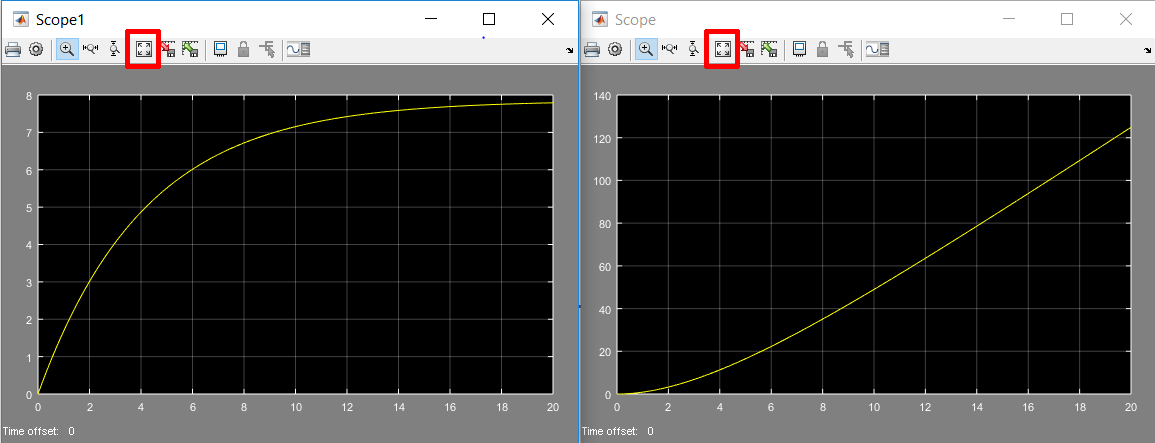Image resolution: width=1155 pixels, height=443 pixels.
Task: Click y-axis label 140 in Scope plot
Action: [x=602, y=96]
